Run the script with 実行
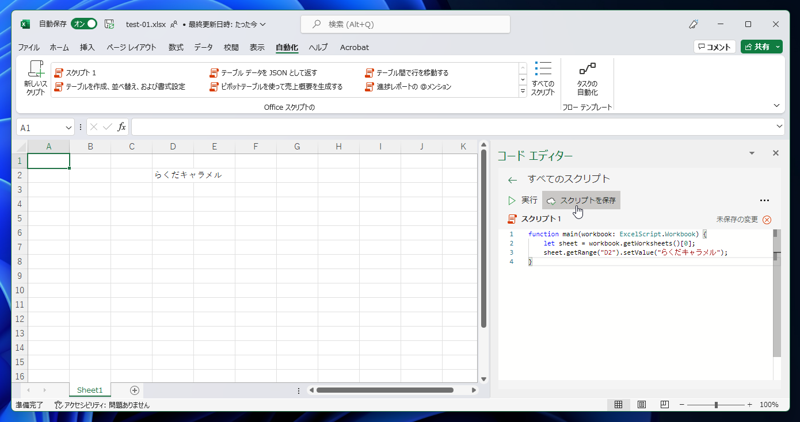This screenshot has width=800, height=422. 522,201
